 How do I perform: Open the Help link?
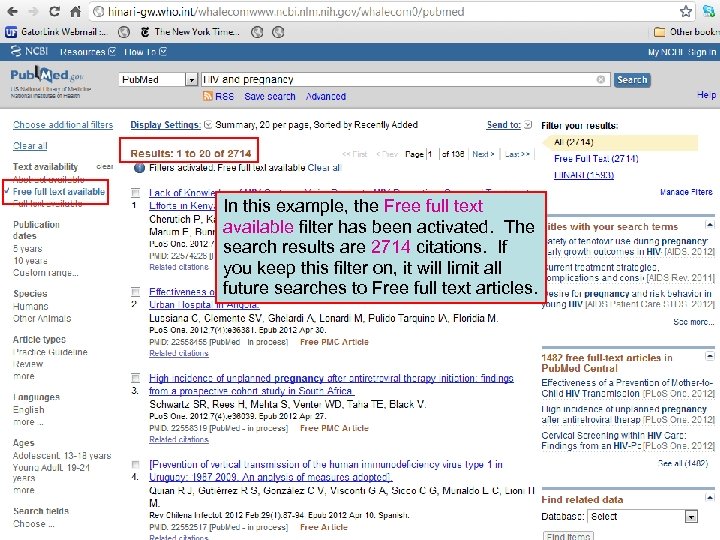tap(706, 95)
